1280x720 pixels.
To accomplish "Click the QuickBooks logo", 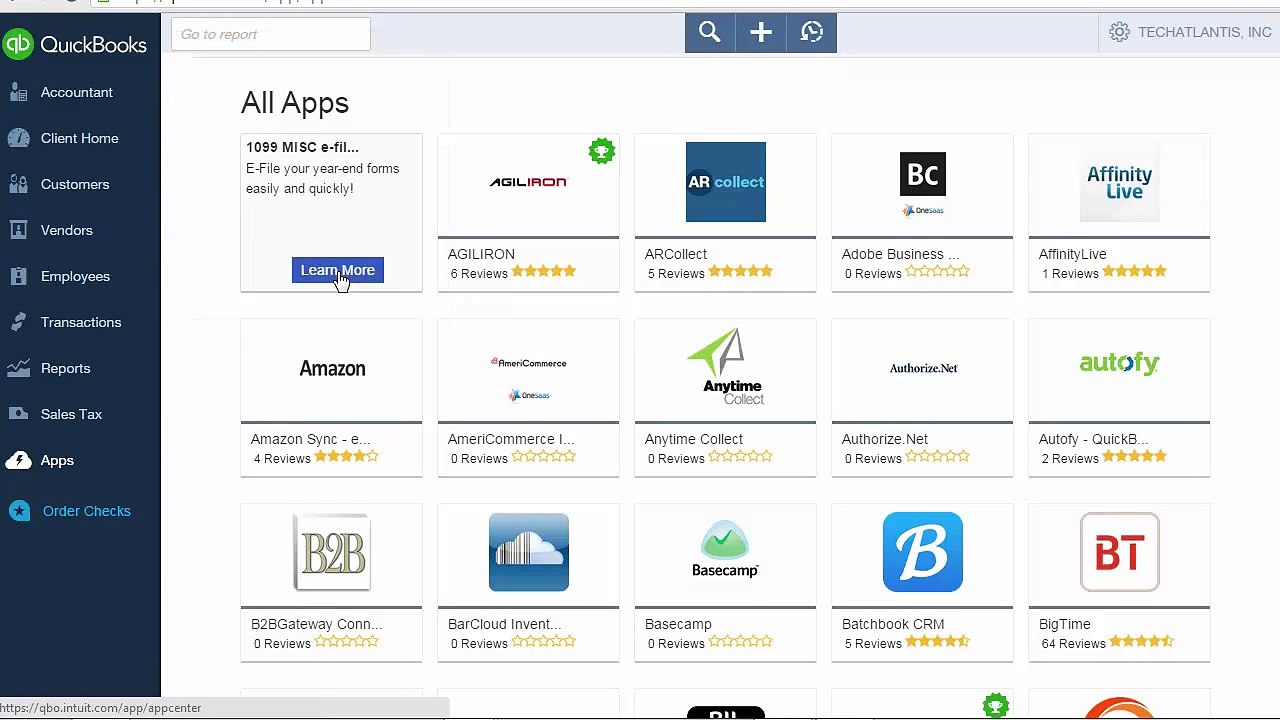I will pyautogui.click(x=75, y=45).
